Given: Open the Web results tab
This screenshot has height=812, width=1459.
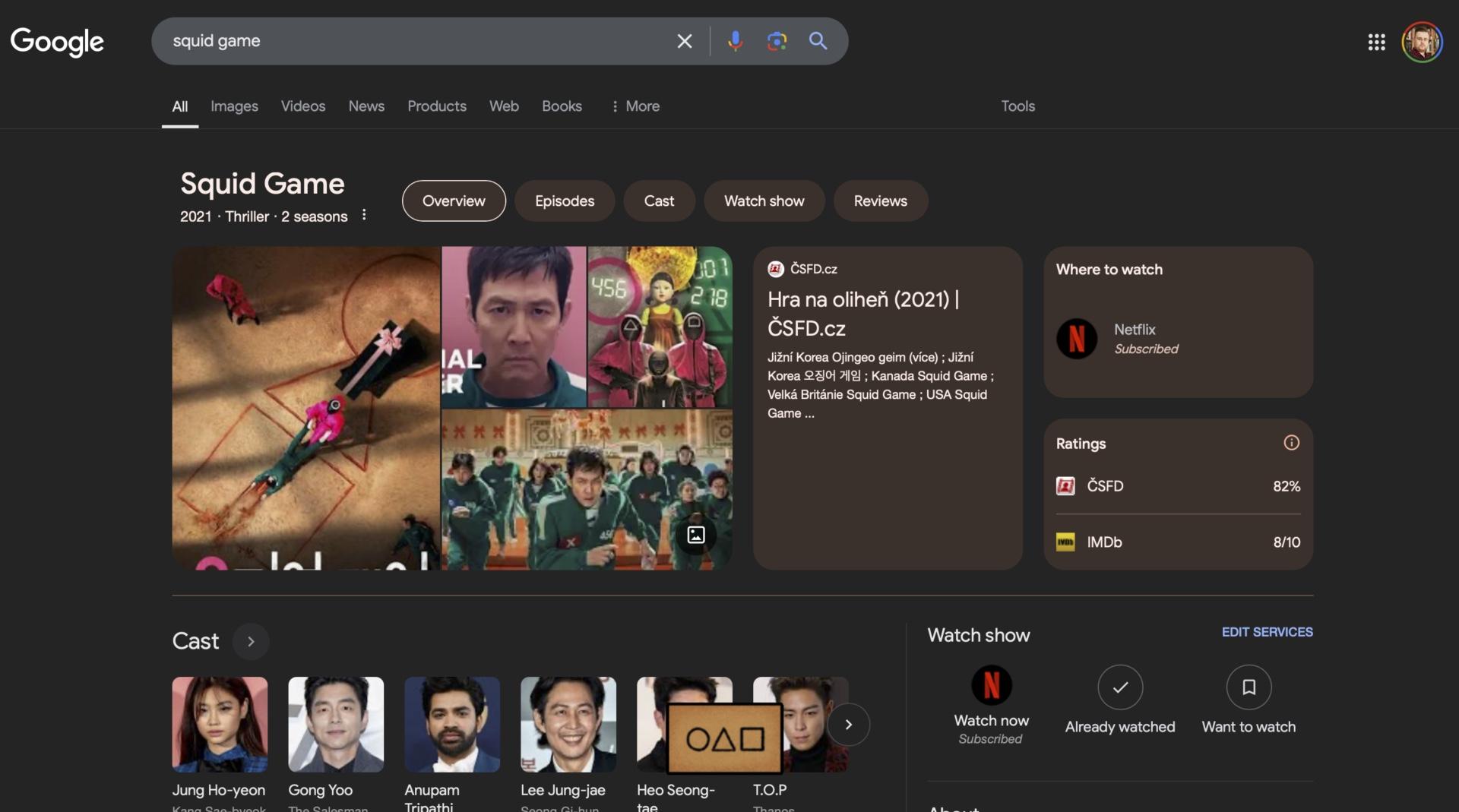Looking at the screenshot, I should tap(504, 106).
